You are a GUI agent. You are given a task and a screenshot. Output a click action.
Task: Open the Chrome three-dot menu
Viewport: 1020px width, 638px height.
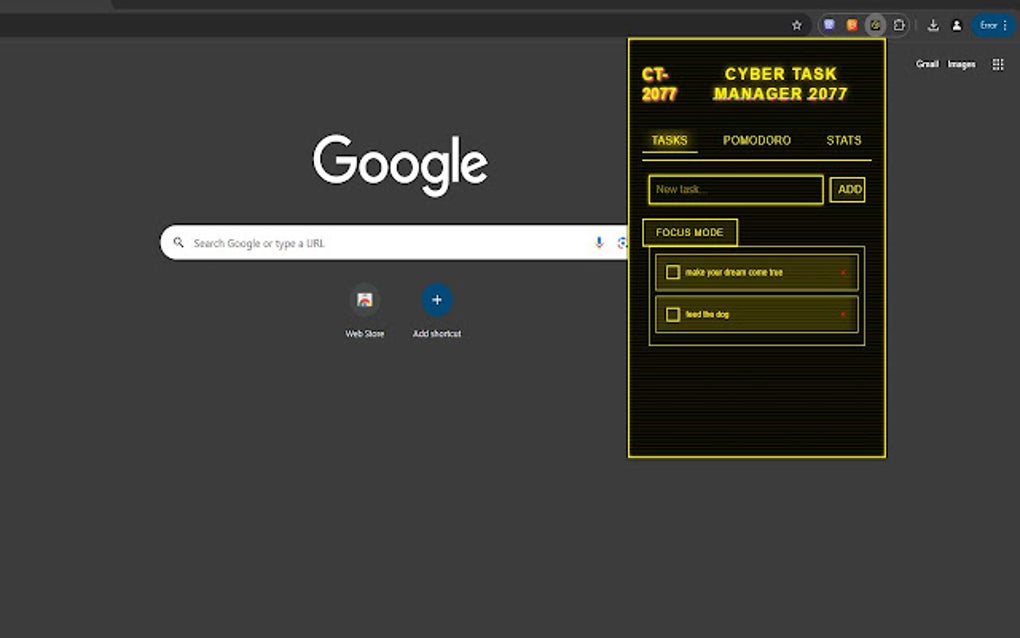click(1008, 25)
